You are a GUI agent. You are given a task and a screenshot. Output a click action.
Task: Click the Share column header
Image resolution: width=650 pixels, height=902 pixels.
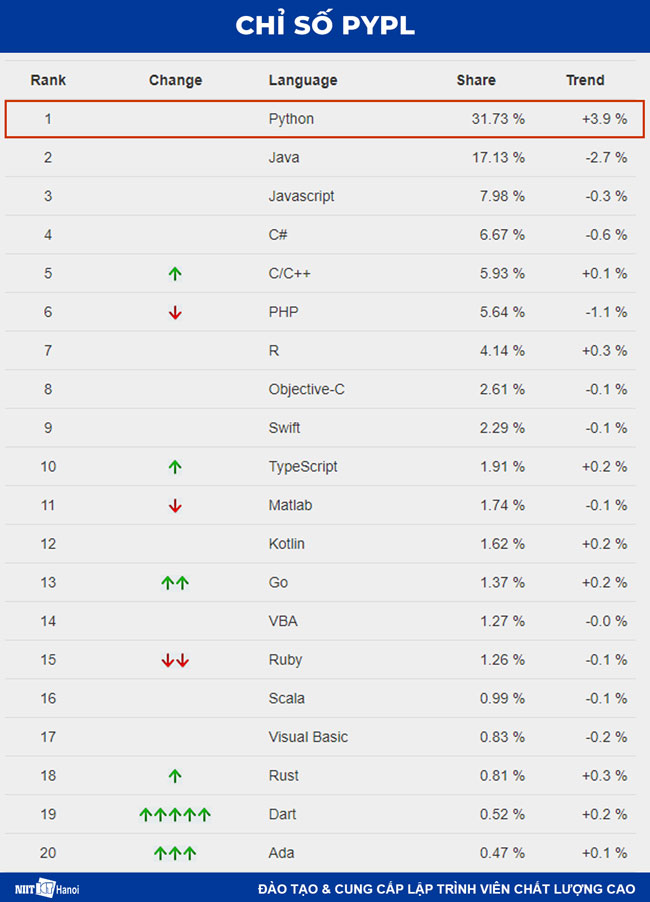click(476, 80)
